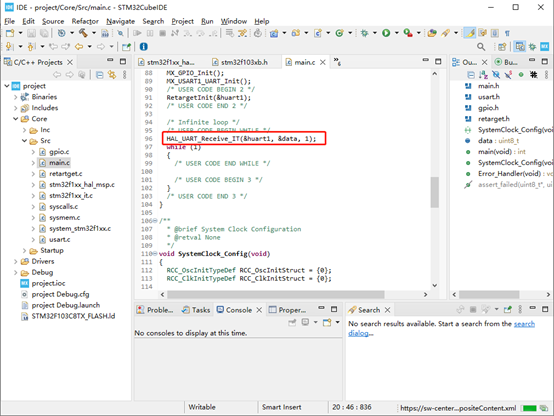Expand the Startup folder

(x=24, y=251)
